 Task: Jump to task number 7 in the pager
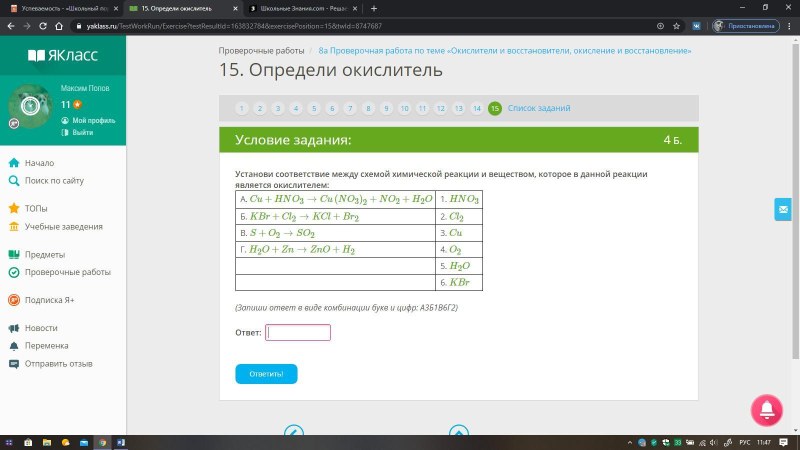349,108
